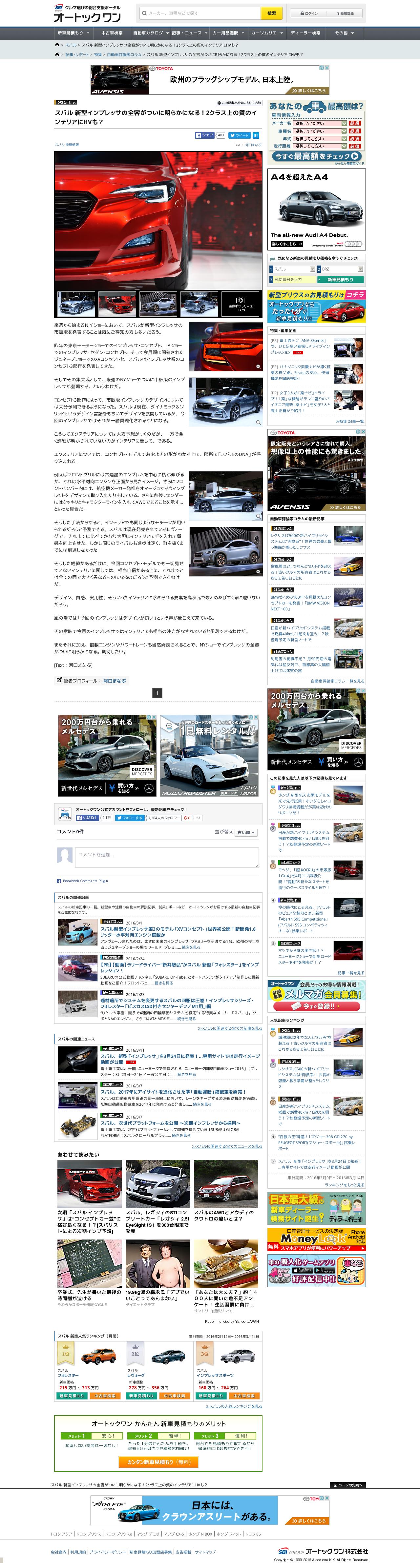Click the スバル breadcrumb link

(71, 45)
